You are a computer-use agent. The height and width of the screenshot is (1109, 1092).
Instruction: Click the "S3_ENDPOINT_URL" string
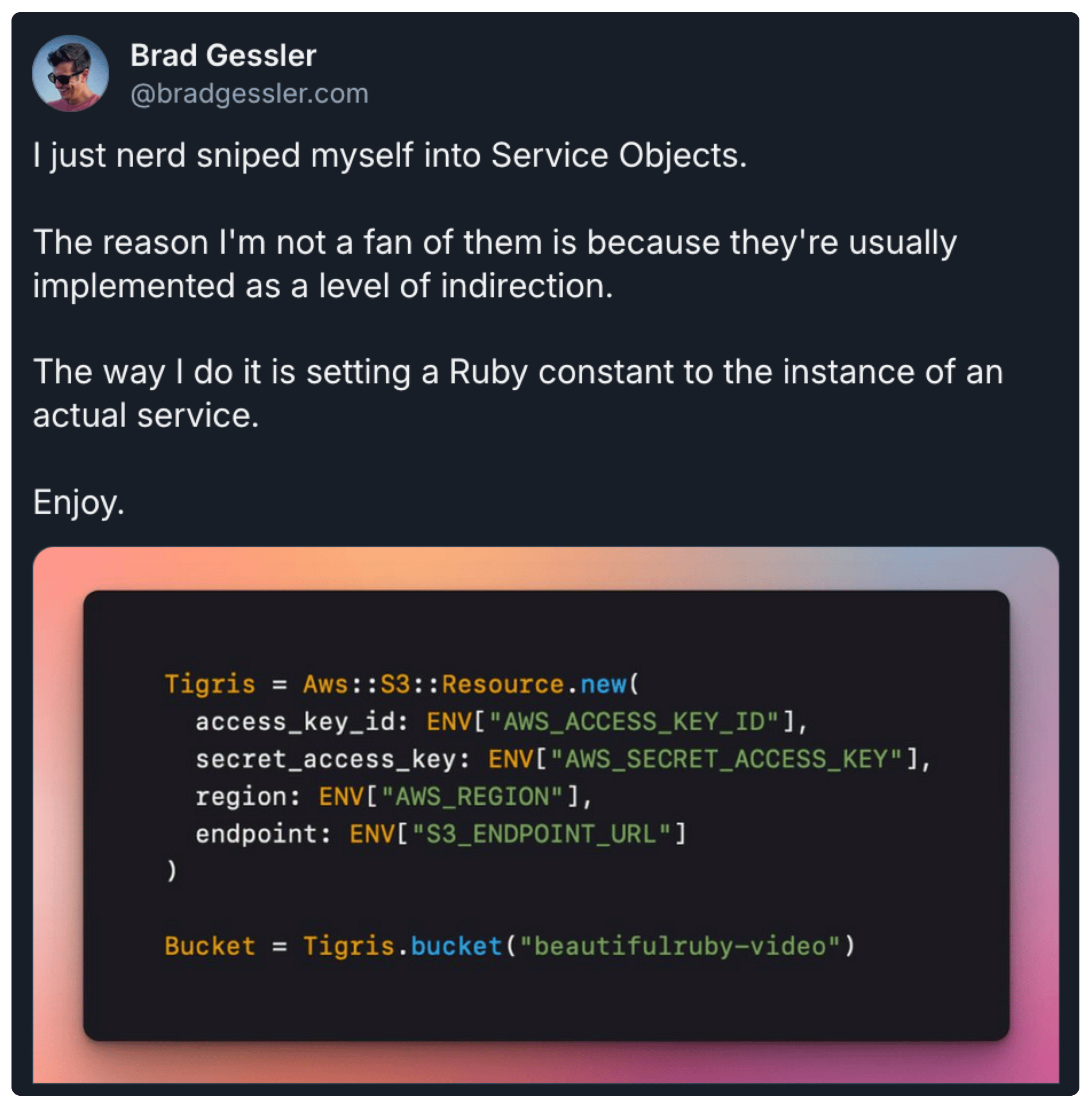[541, 833]
